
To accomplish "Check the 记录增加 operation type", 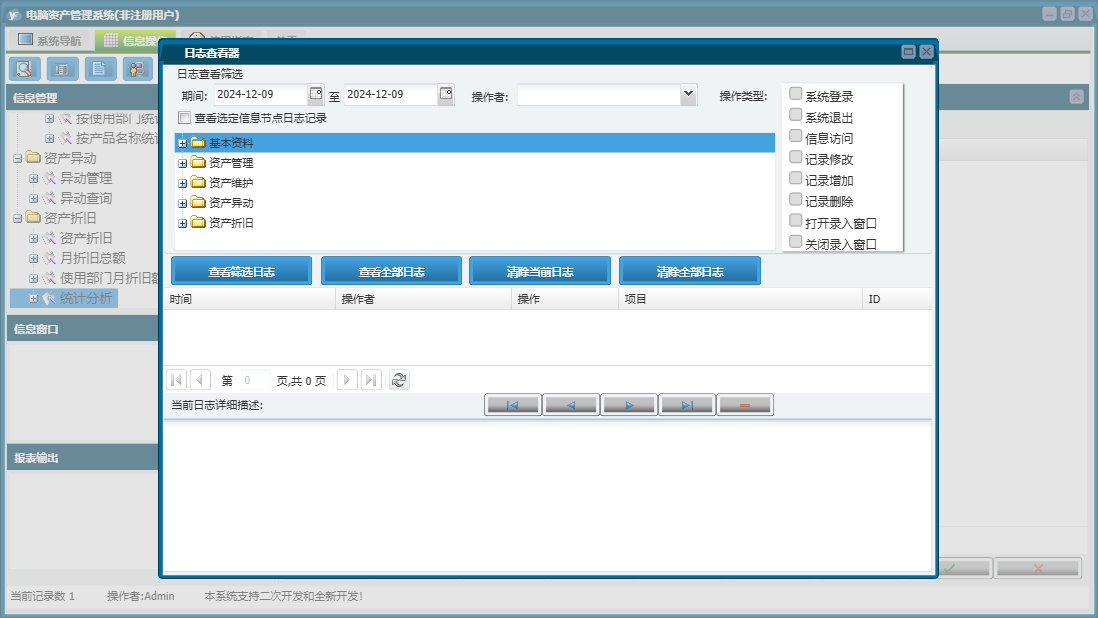I will [x=795, y=178].
